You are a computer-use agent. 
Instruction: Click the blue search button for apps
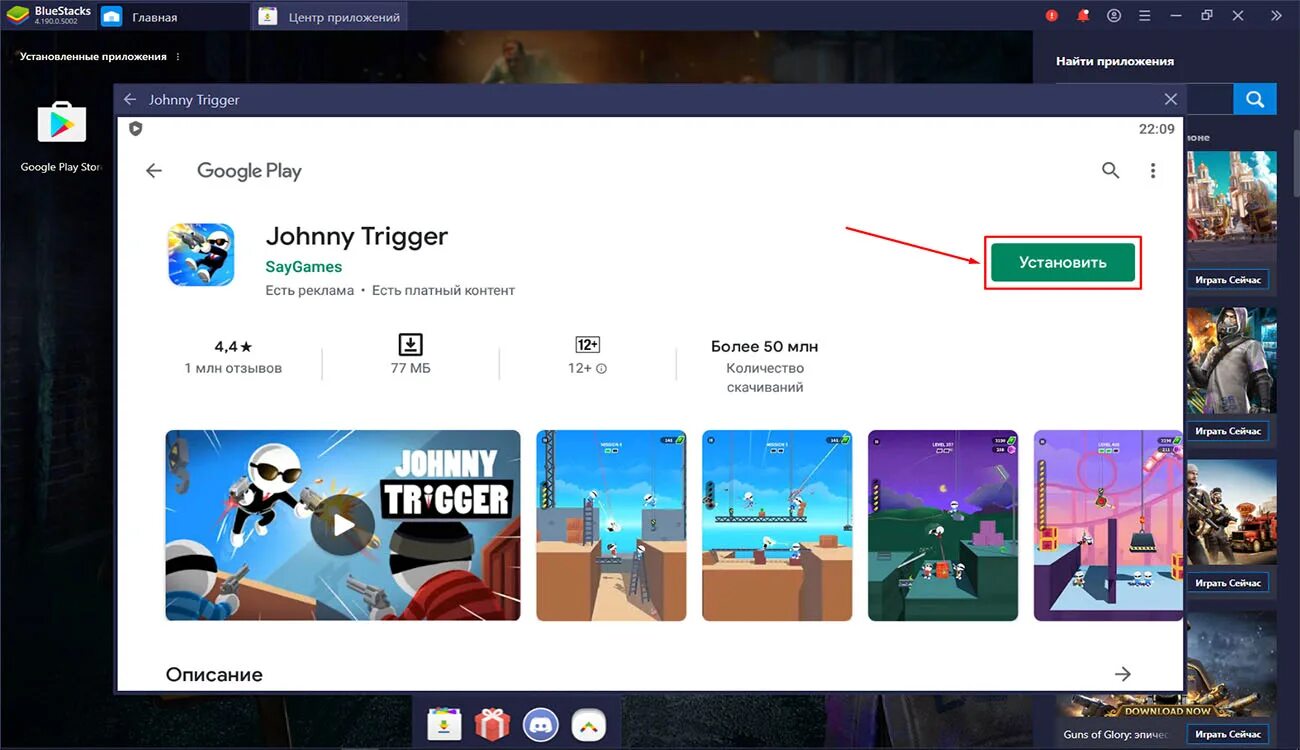click(x=1255, y=99)
